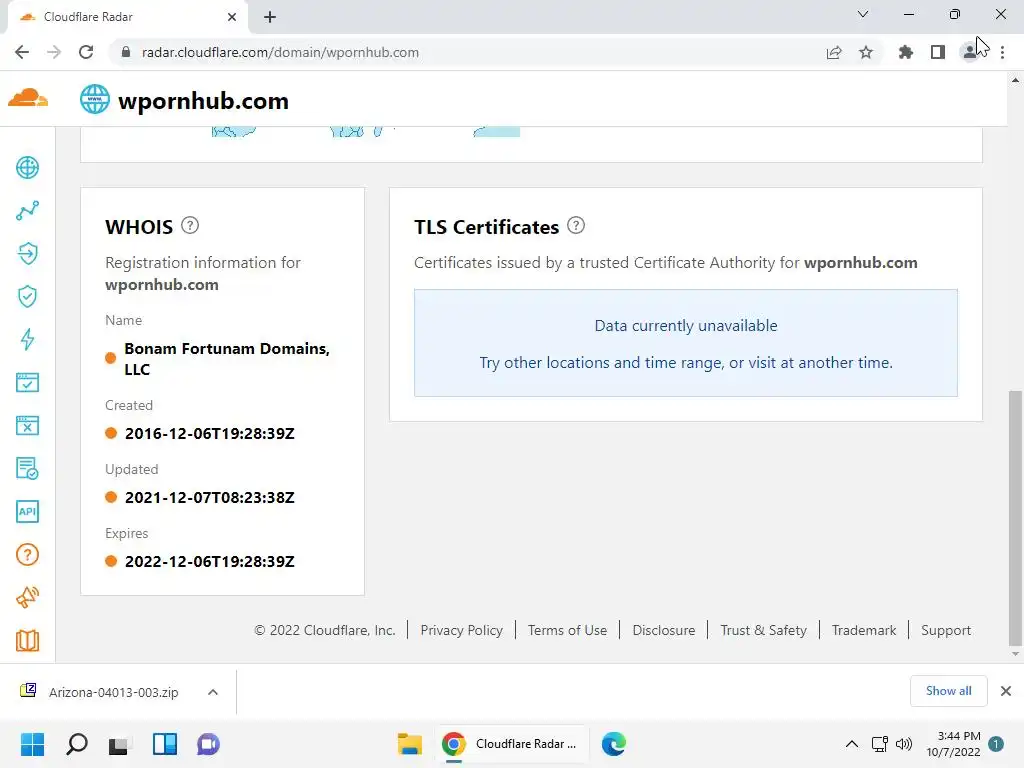Go back to previous page

[22, 52]
